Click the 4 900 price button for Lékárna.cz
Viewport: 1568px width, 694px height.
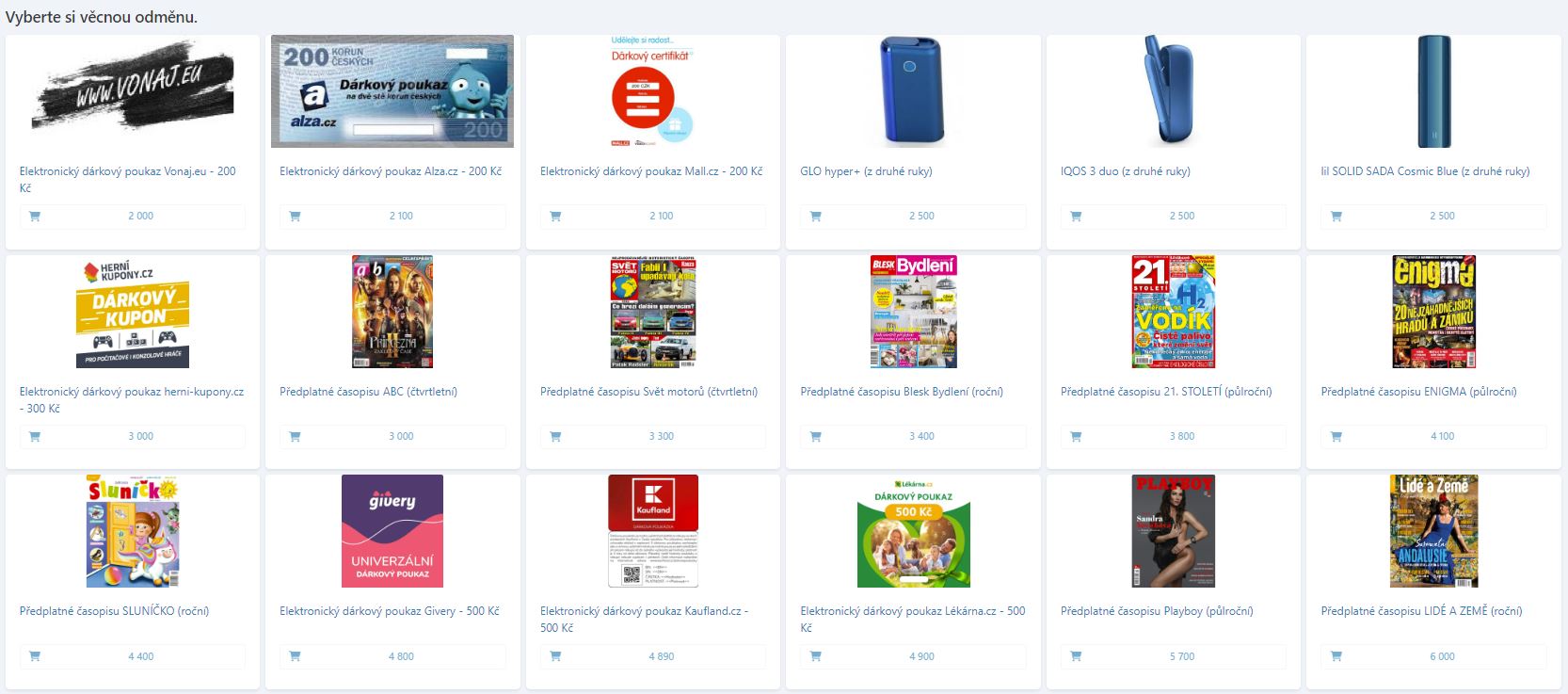(913, 657)
